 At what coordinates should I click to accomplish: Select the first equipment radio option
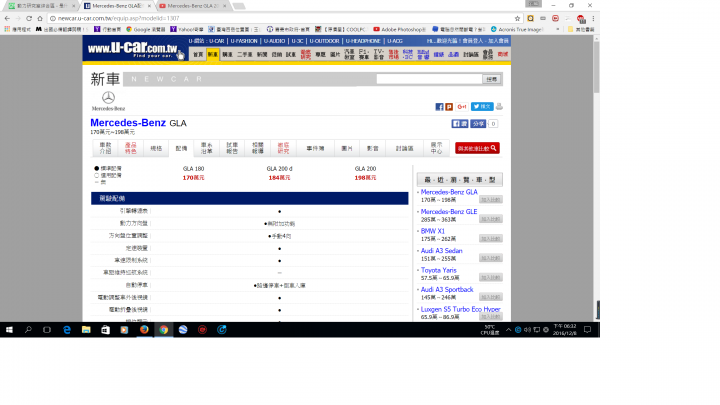(96, 169)
